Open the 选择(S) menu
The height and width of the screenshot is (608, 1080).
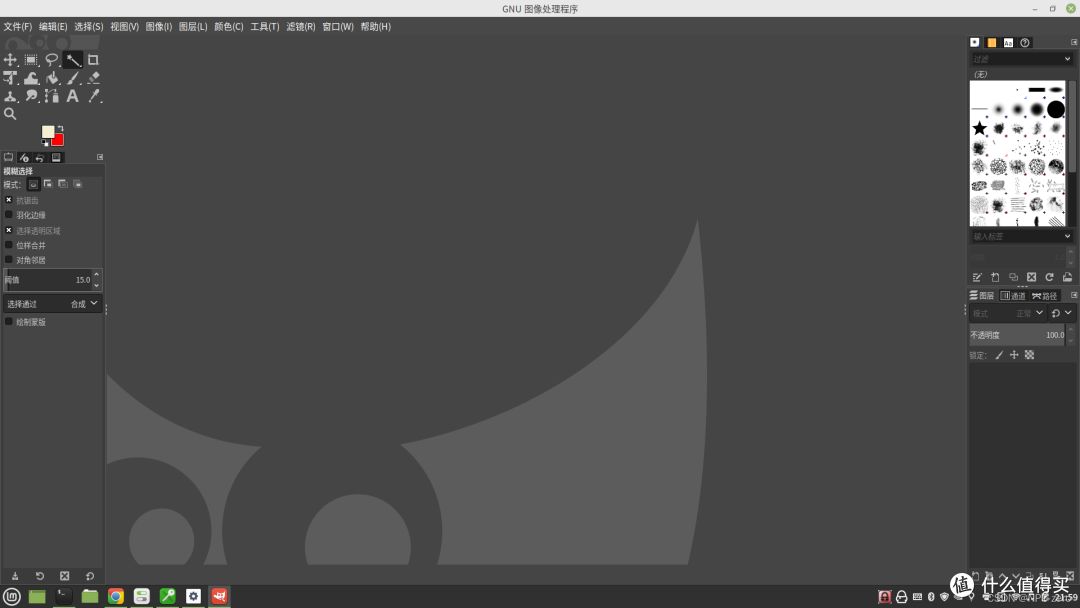click(x=89, y=26)
